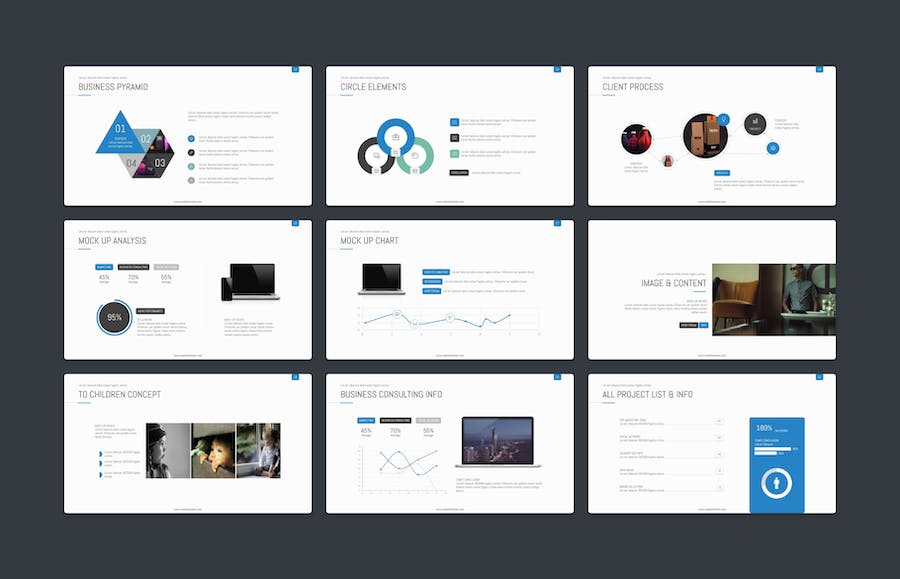Click the 70% stat in Mock Up Analysis

(x=133, y=277)
